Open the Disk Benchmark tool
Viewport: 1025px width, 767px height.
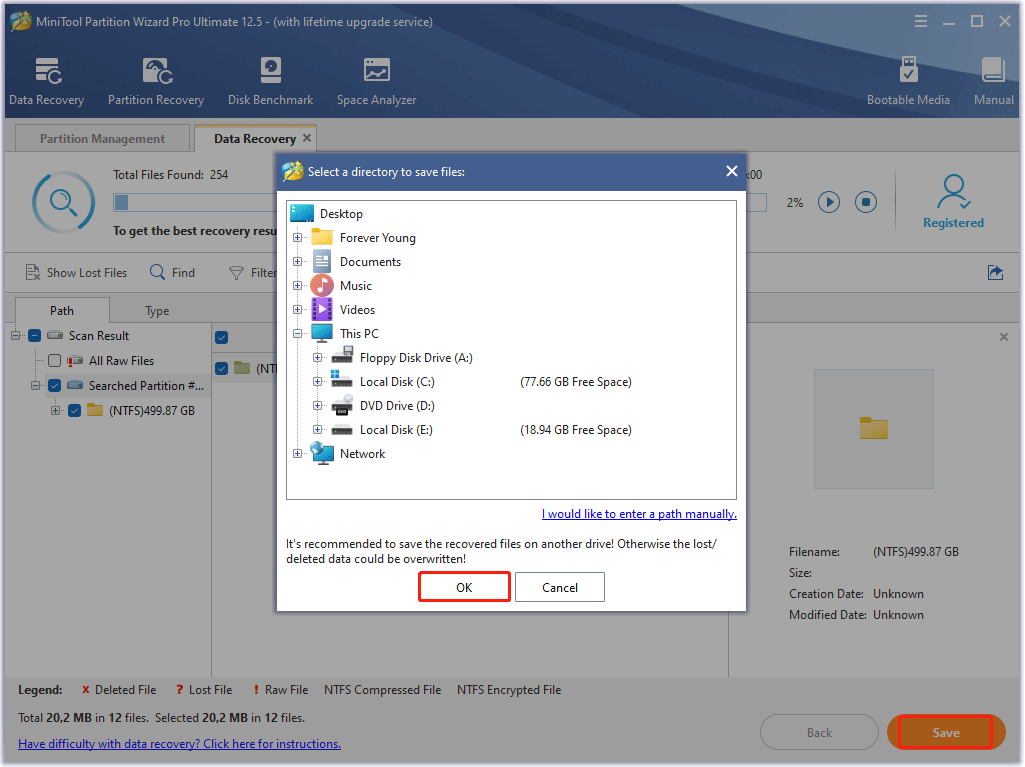click(x=270, y=80)
